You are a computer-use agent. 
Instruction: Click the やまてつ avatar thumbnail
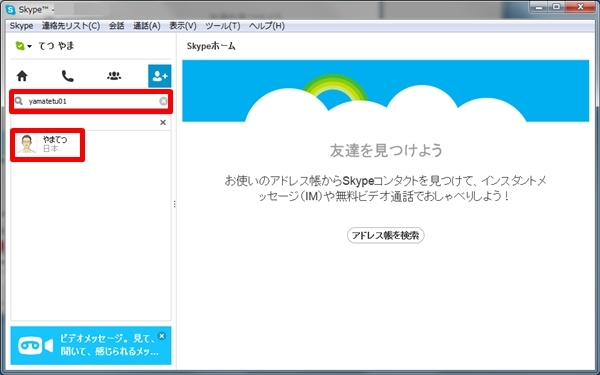[x=26, y=144]
